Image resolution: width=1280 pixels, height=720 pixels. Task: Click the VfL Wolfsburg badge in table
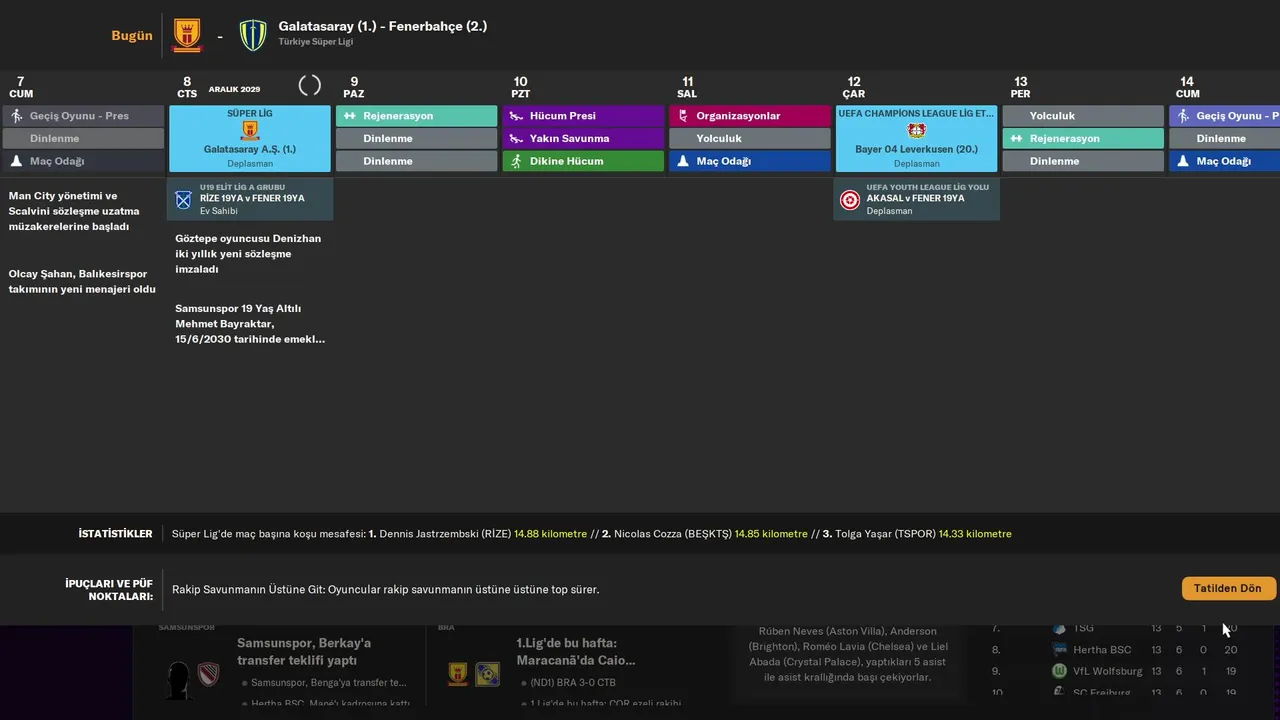(1060, 671)
